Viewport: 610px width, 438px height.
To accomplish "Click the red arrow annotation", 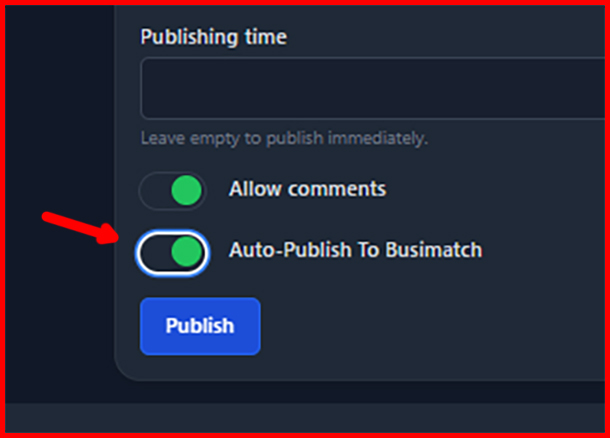I will [x=81, y=228].
